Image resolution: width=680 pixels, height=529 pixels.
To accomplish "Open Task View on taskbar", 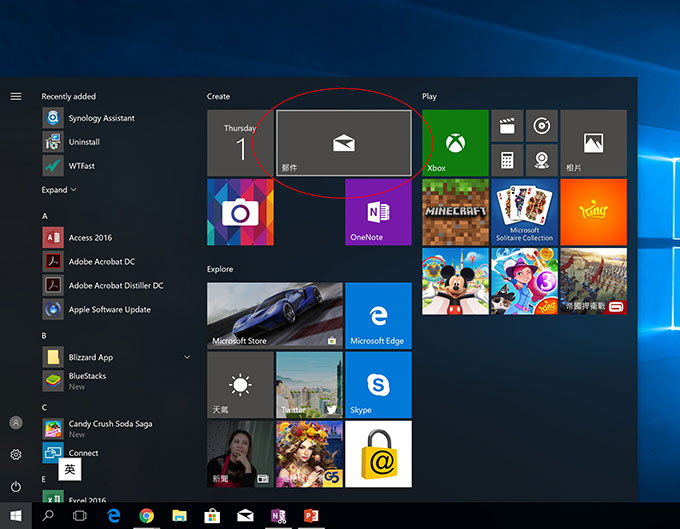I will 80,516.
